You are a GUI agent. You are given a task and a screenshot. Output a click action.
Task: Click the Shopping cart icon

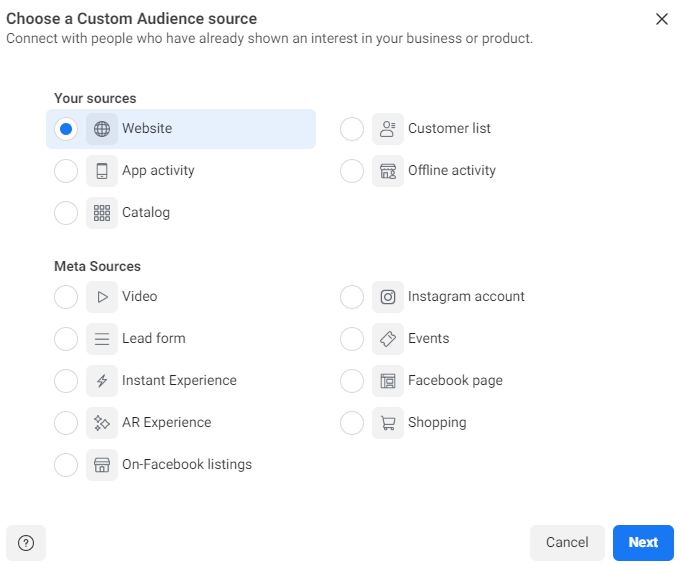pyautogui.click(x=388, y=423)
